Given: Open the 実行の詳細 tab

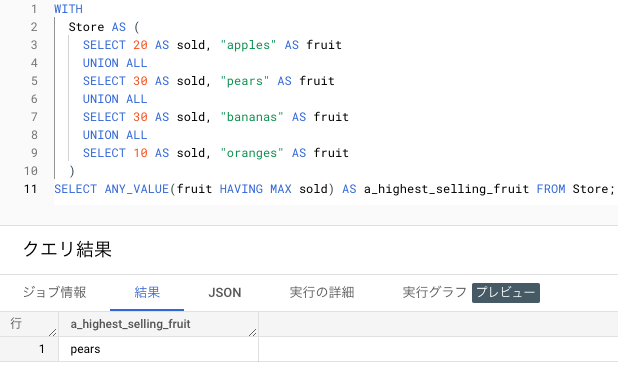Looking at the screenshot, I should [322, 292].
